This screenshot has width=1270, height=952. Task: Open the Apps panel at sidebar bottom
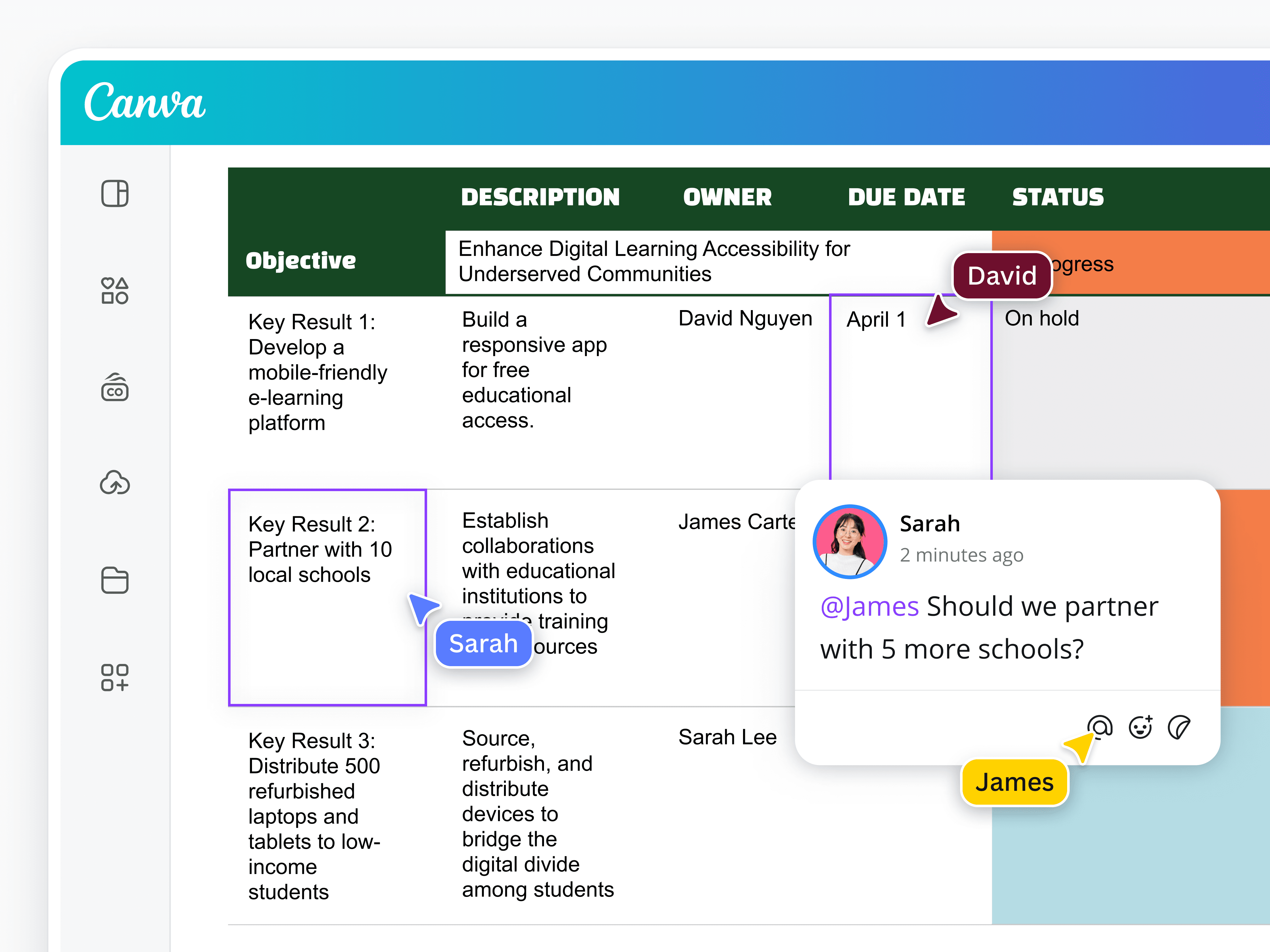[115, 677]
